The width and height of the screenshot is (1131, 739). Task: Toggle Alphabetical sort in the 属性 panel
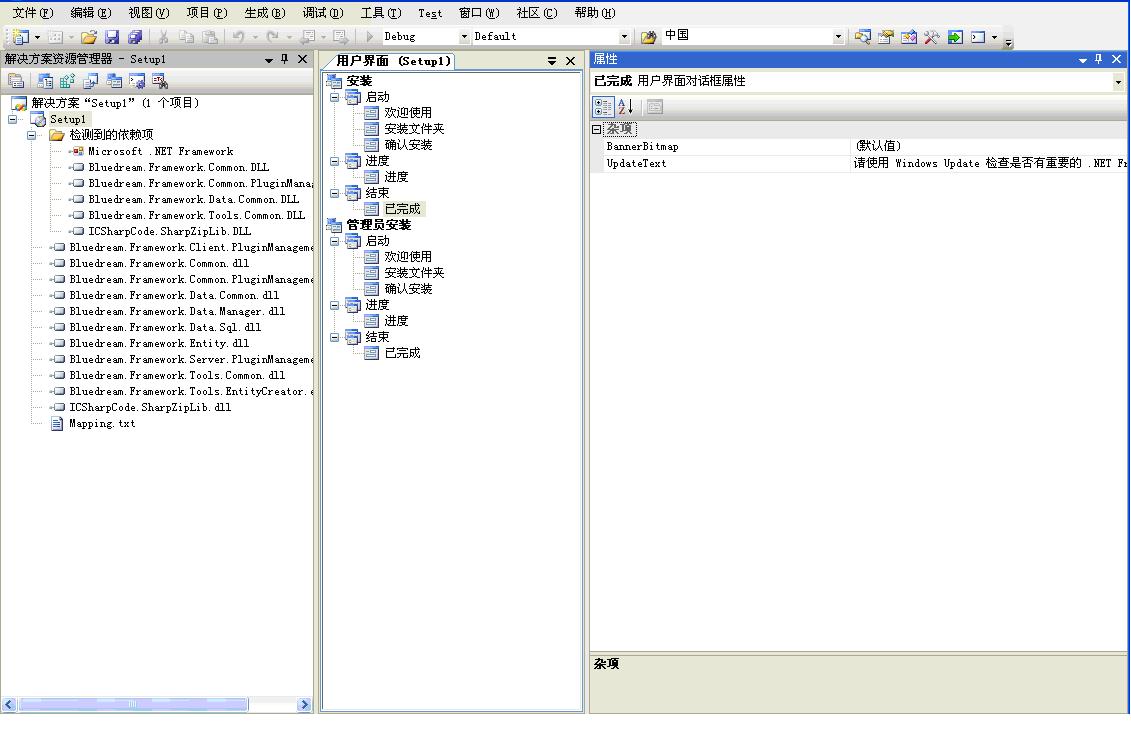[625, 106]
